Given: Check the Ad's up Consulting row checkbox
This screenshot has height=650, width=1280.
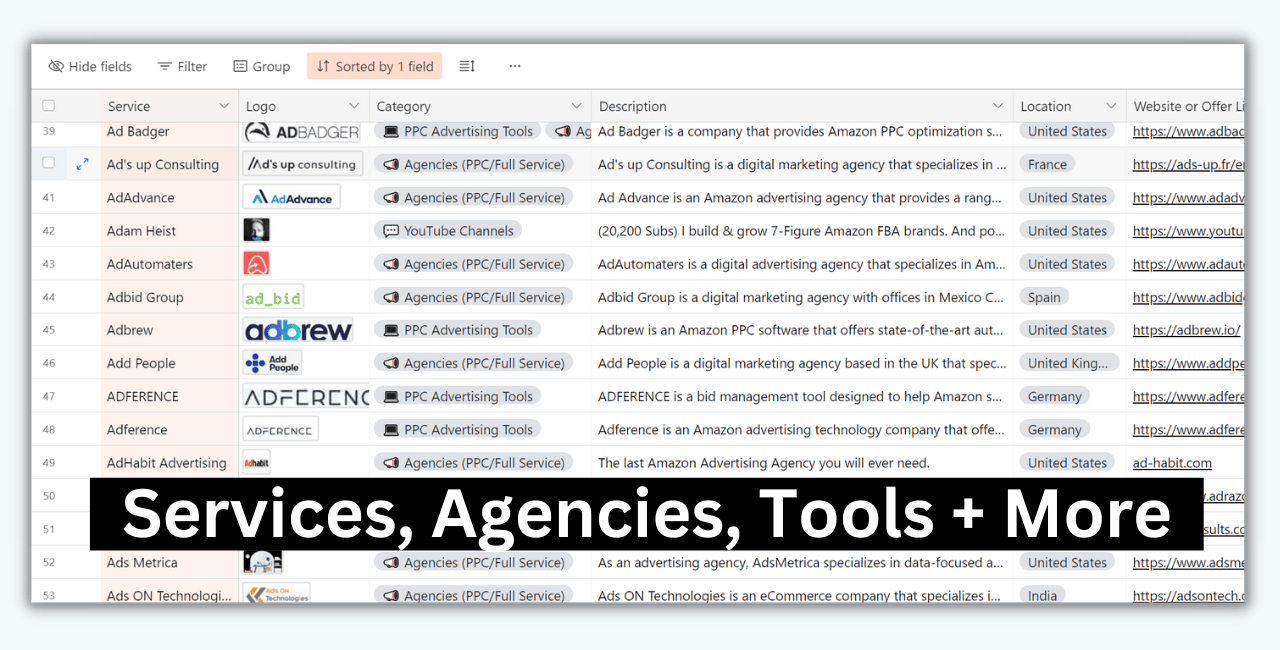Looking at the screenshot, I should [x=49, y=163].
